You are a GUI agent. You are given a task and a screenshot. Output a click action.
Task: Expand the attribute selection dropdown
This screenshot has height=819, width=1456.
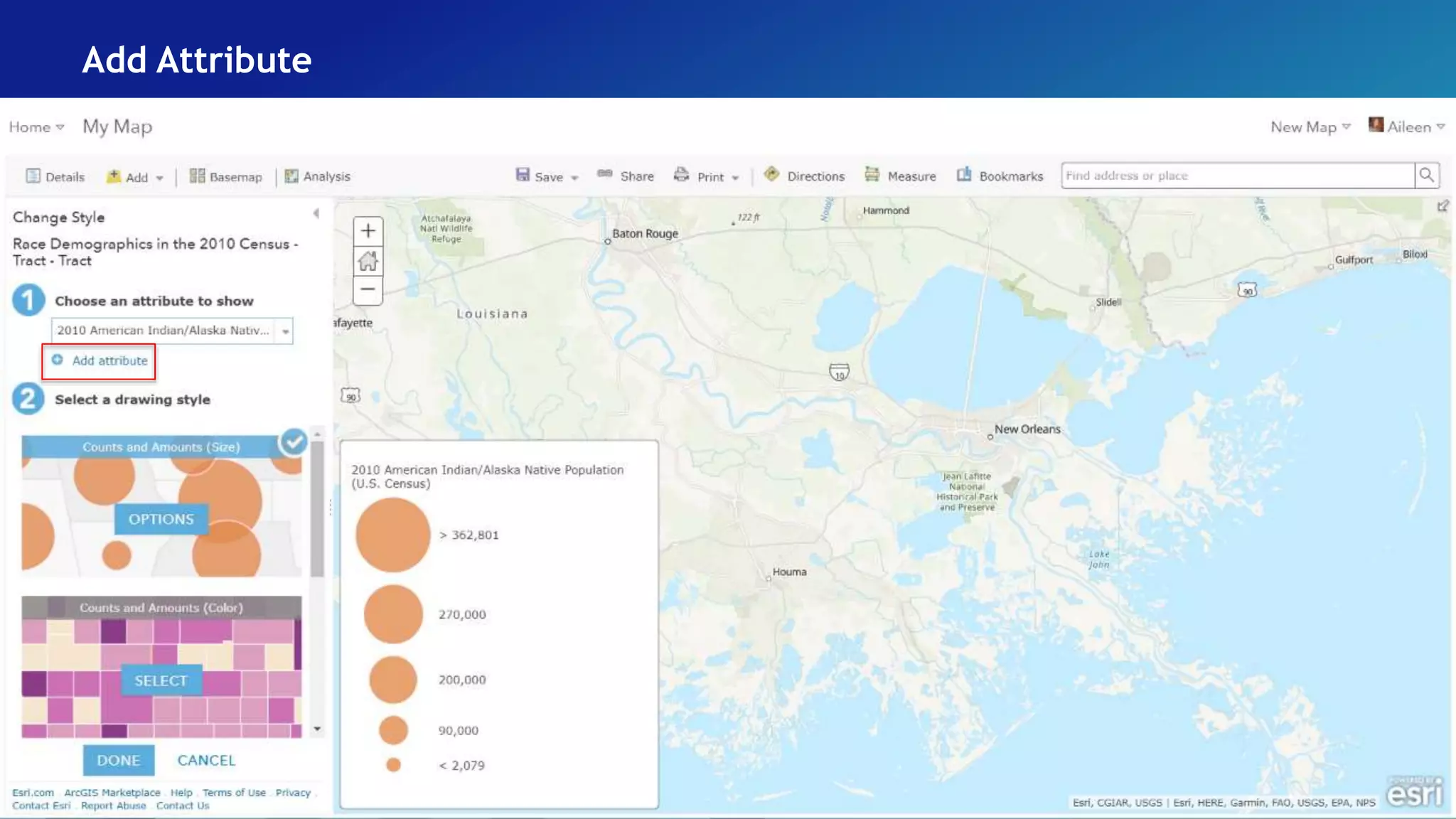tap(285, 331)
